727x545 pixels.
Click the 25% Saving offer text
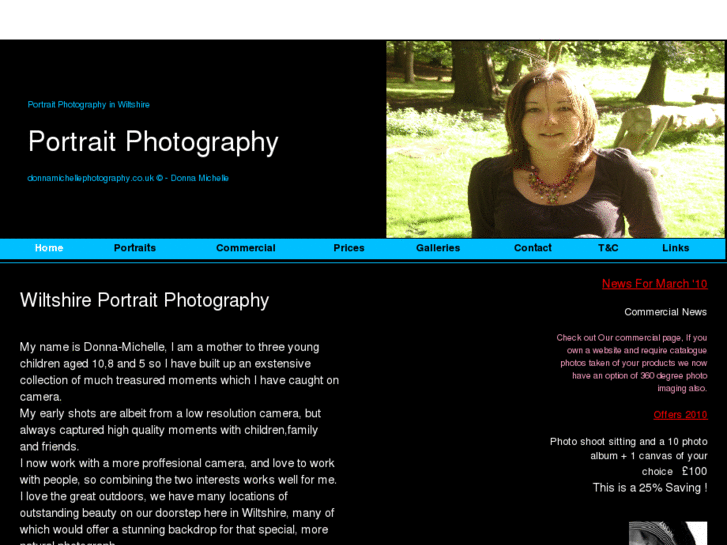650,488
